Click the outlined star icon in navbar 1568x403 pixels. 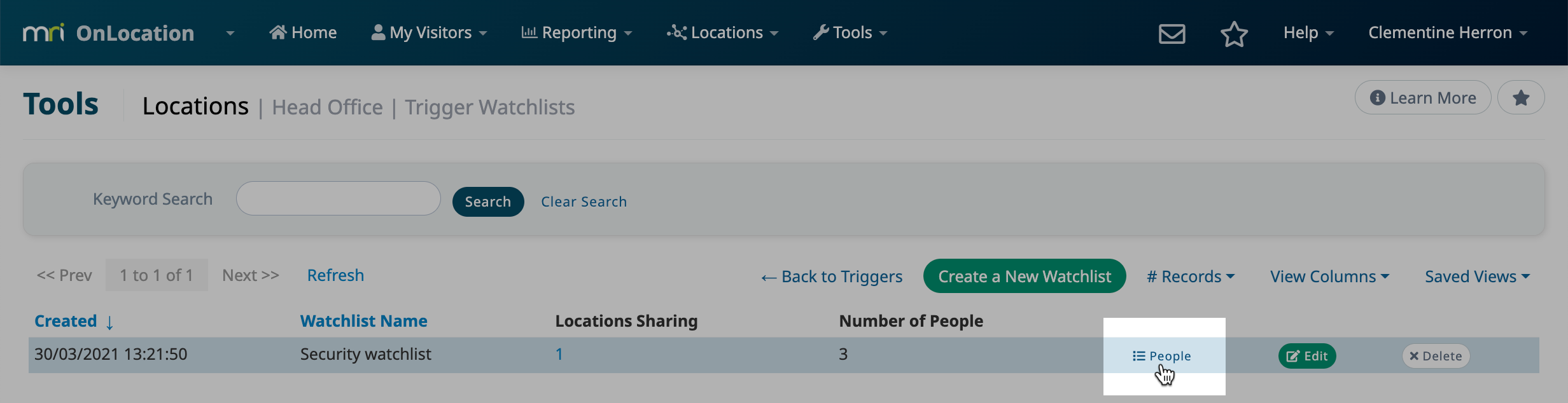tap(1234, 34)
